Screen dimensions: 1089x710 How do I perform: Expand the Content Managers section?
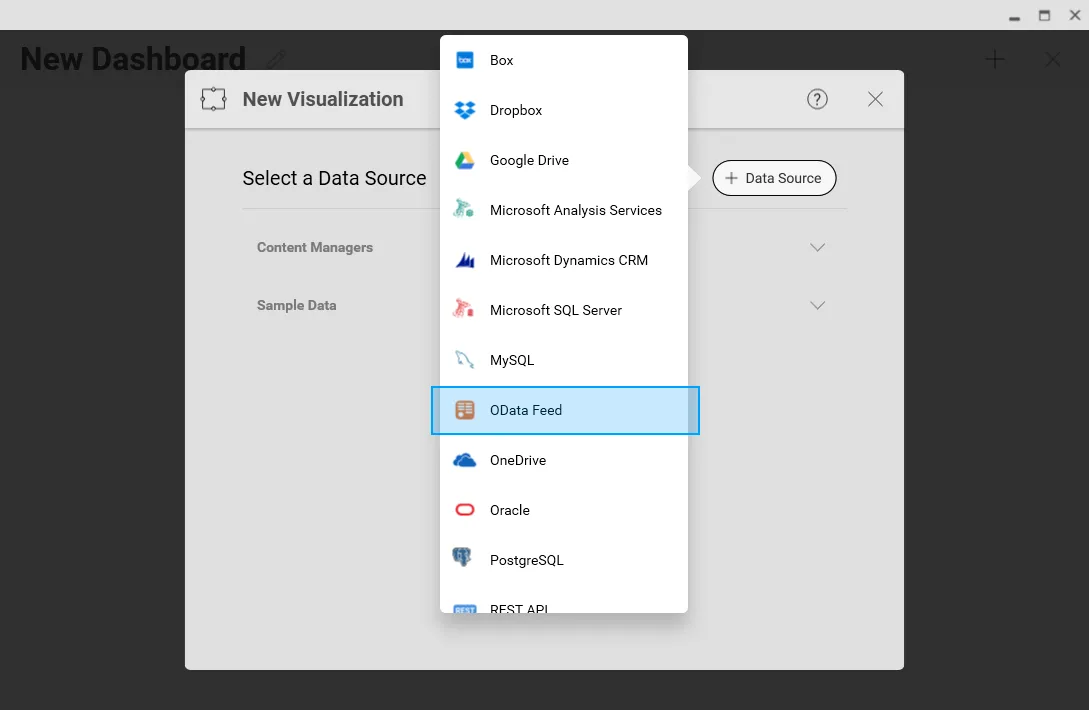[x=817, y=247]
